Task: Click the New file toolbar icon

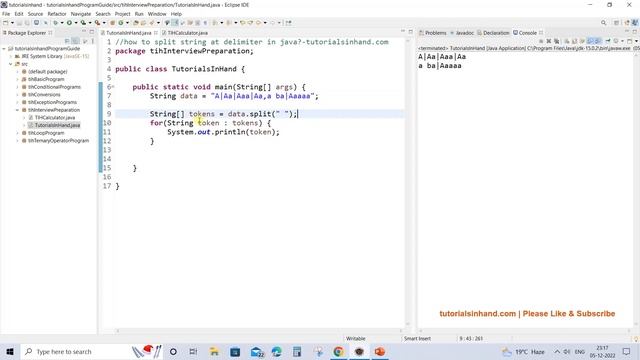Action: click(5, 23)
